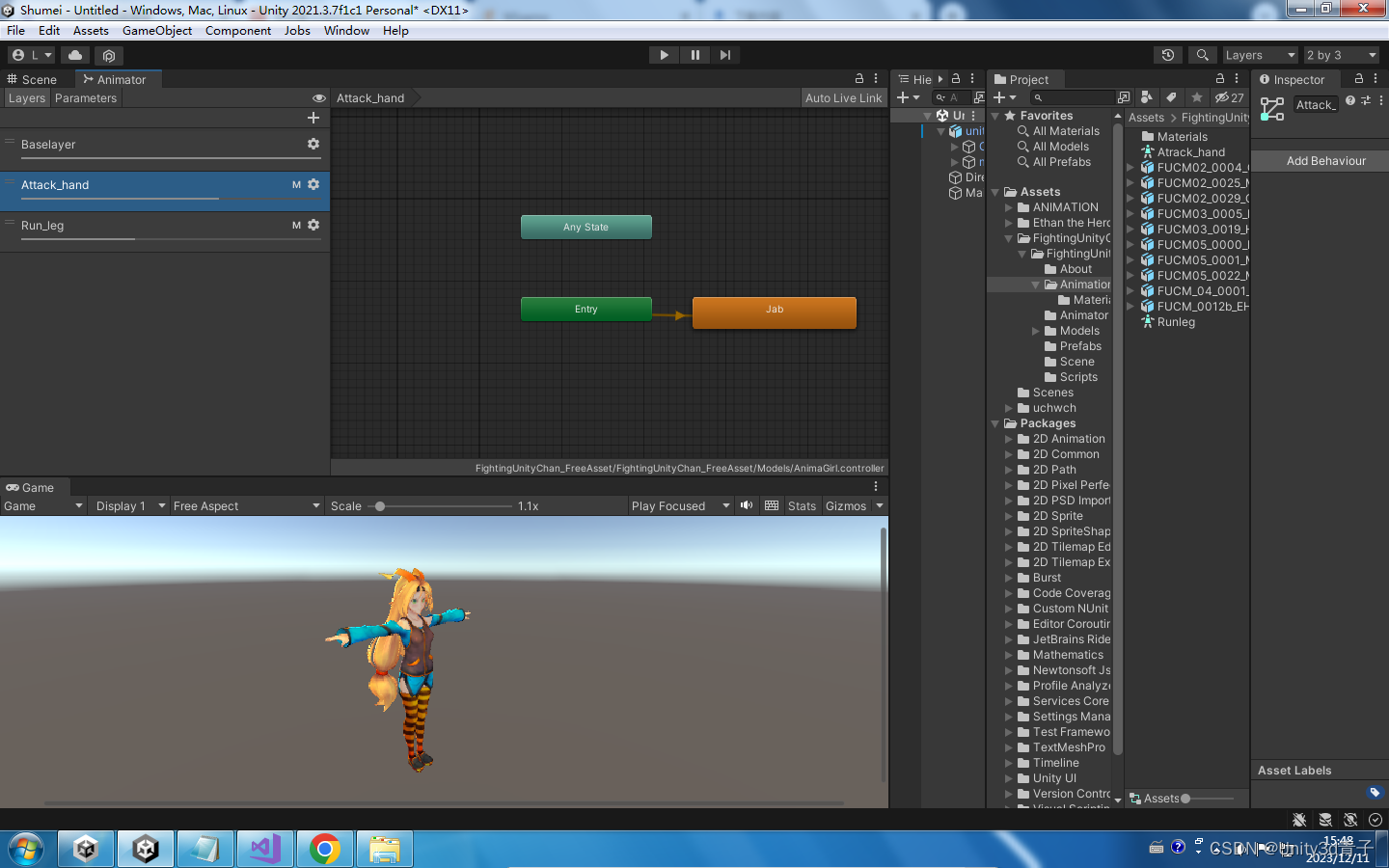Toggle the lock icon on the Inspector panel

click(1359, 79)
